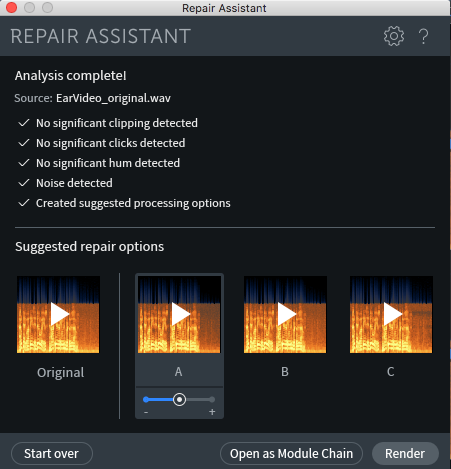Open Repair Assistant settings gear
451x469 pixels.
(394, 36)
